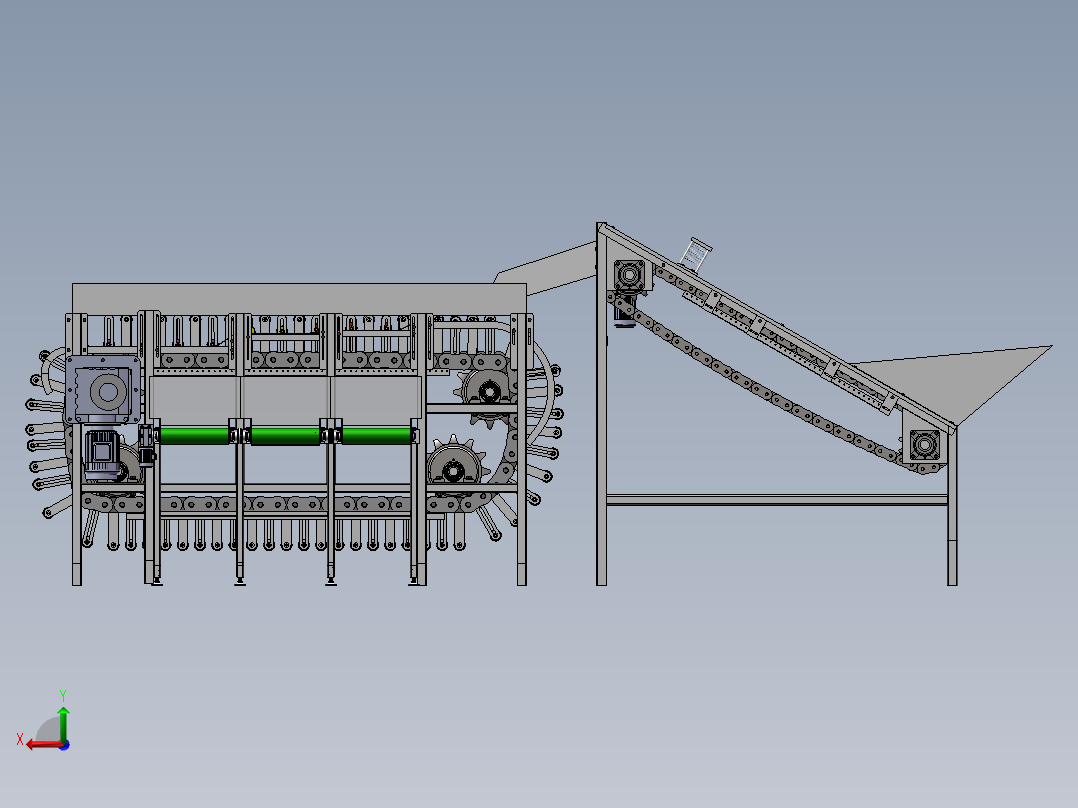The height and width of the screenshot is (808, 1078).
Task: Select the bottom bearing block of the inclined conveyor
Action: pyautogui.click(x=924, y=445)
